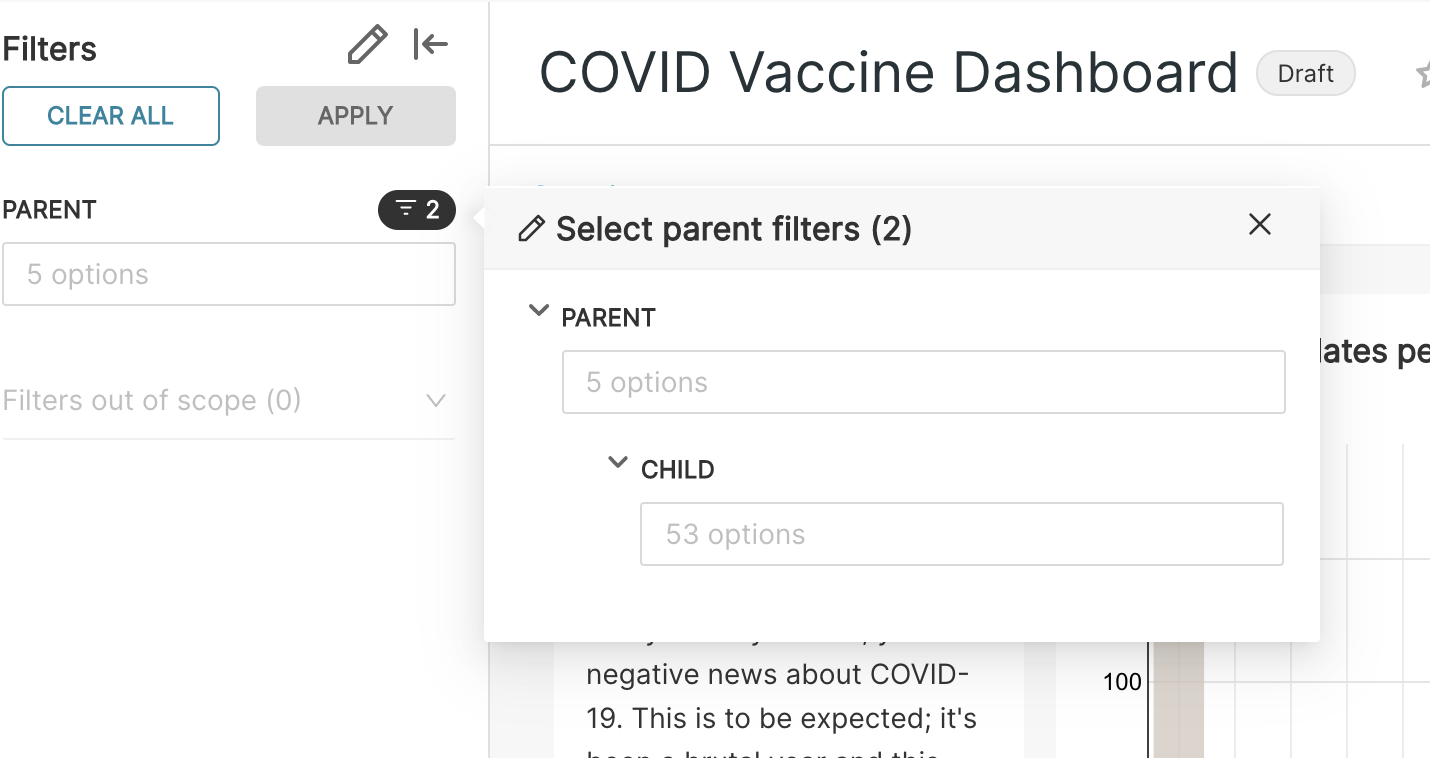
Task: Click the filter badge showing 2 parent filters
Action: coord(417,210)
